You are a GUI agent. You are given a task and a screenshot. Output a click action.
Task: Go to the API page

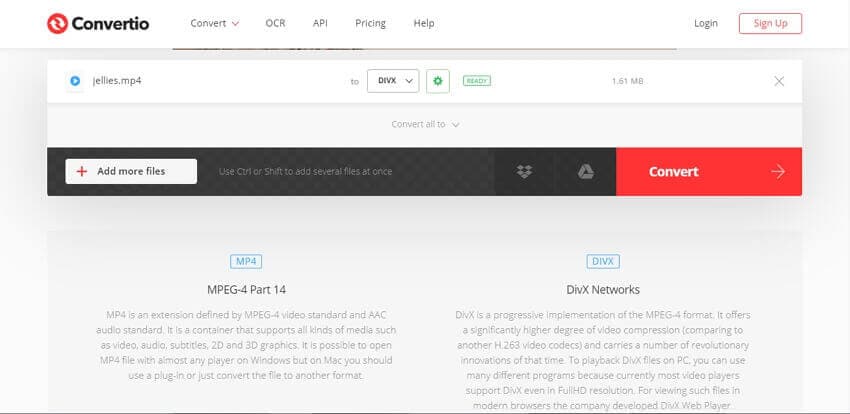[x=320, y=23]
